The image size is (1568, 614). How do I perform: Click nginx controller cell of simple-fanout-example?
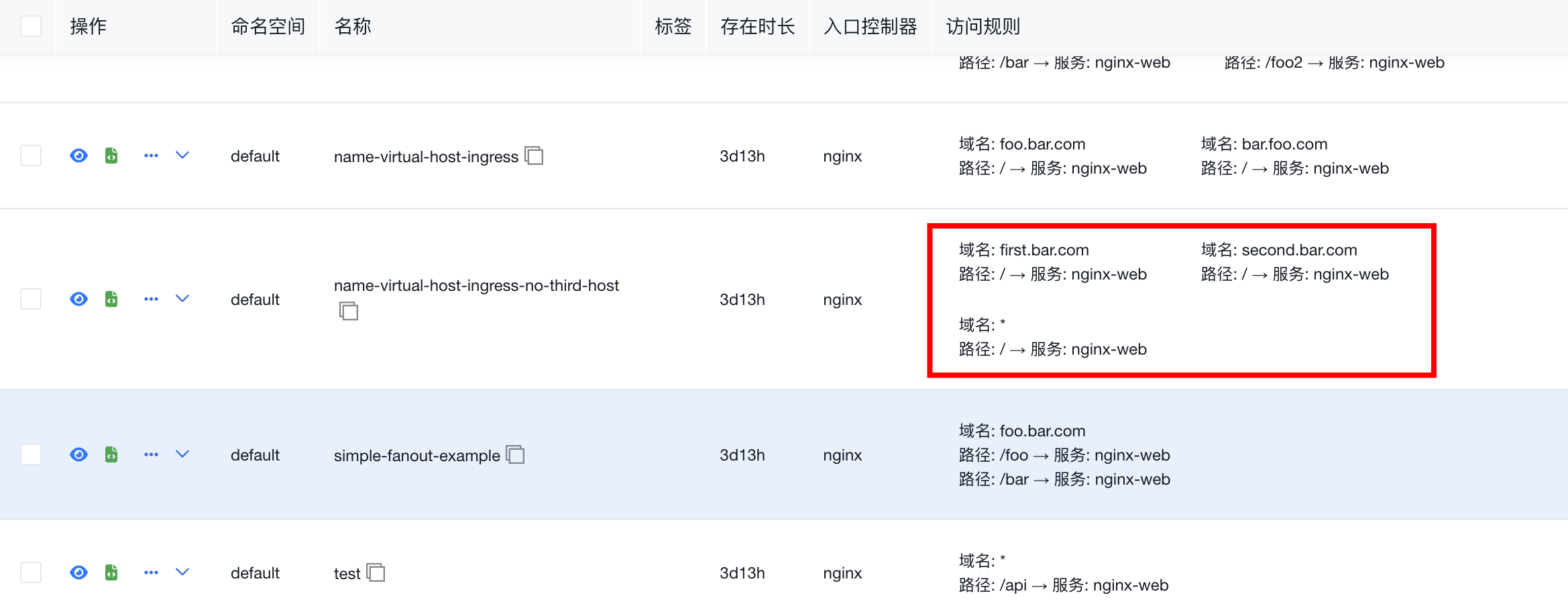[842, 455]
